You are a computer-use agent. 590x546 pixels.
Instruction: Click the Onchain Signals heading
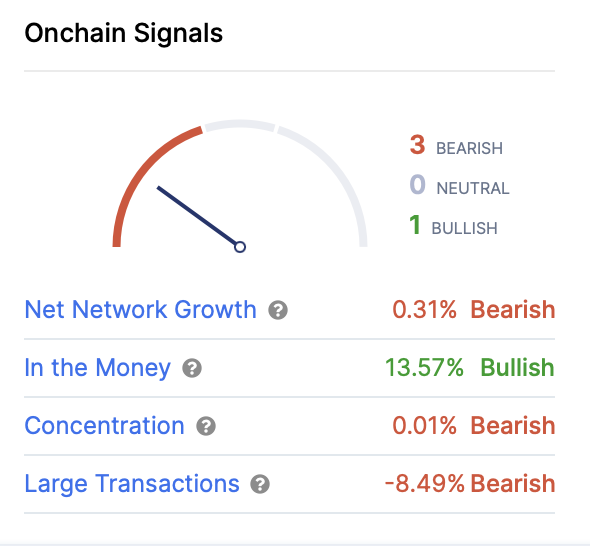[124, 33]
